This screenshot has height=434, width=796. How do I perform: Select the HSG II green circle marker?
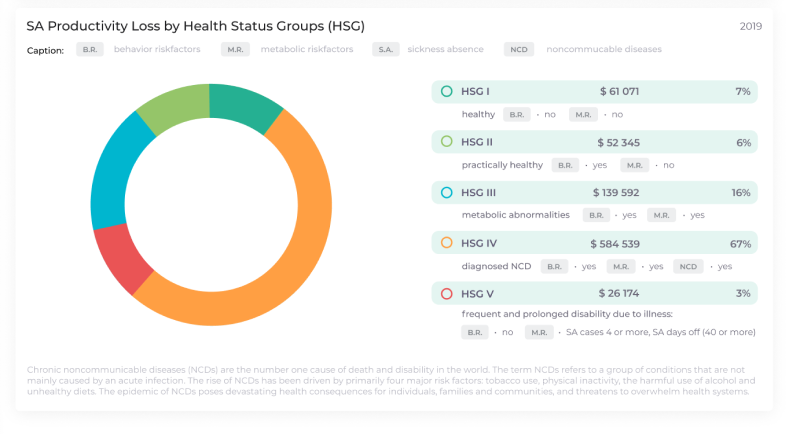pyautogui.click(x=447, y=142)
